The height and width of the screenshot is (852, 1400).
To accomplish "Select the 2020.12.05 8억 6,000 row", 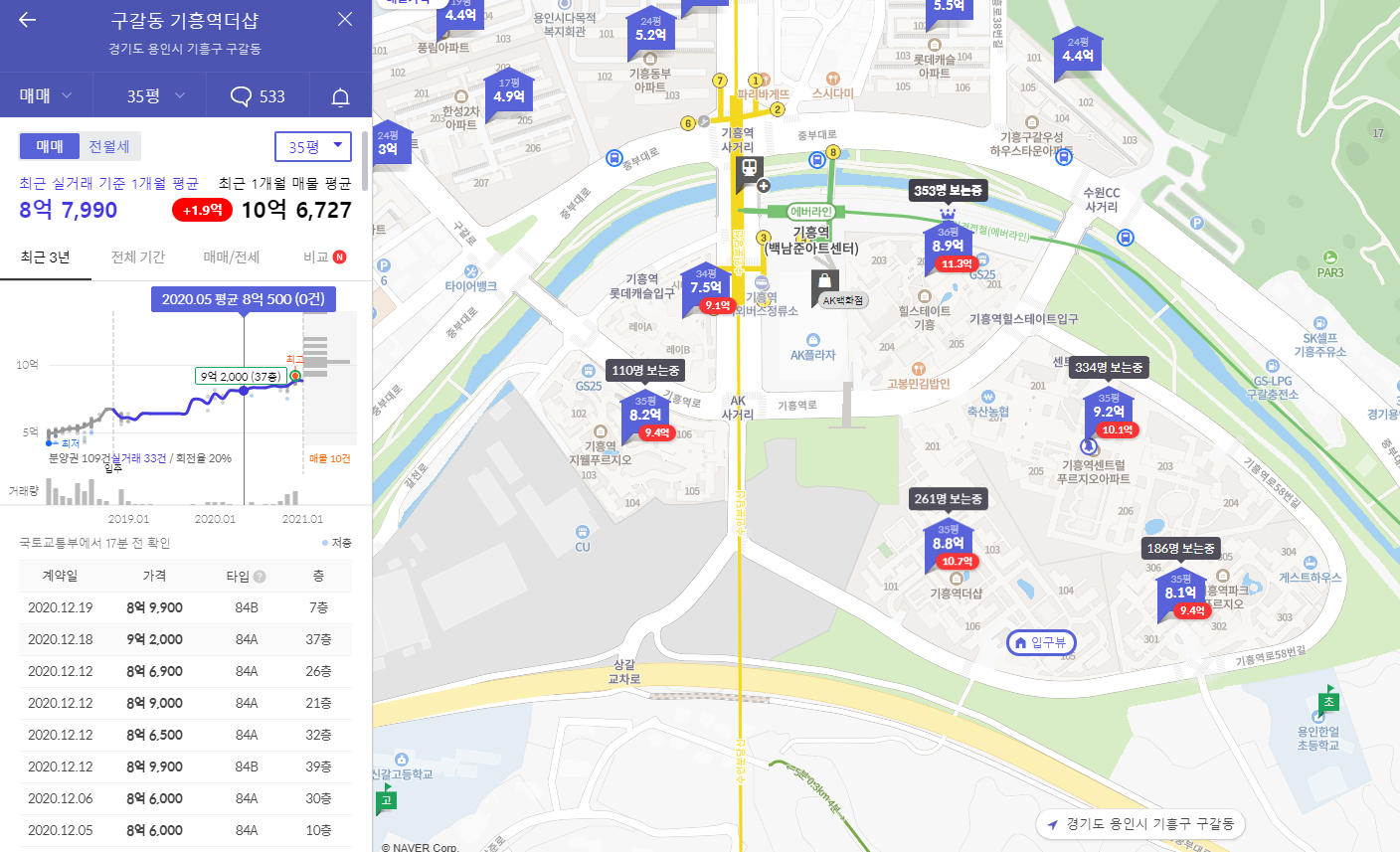I will 185,830.
